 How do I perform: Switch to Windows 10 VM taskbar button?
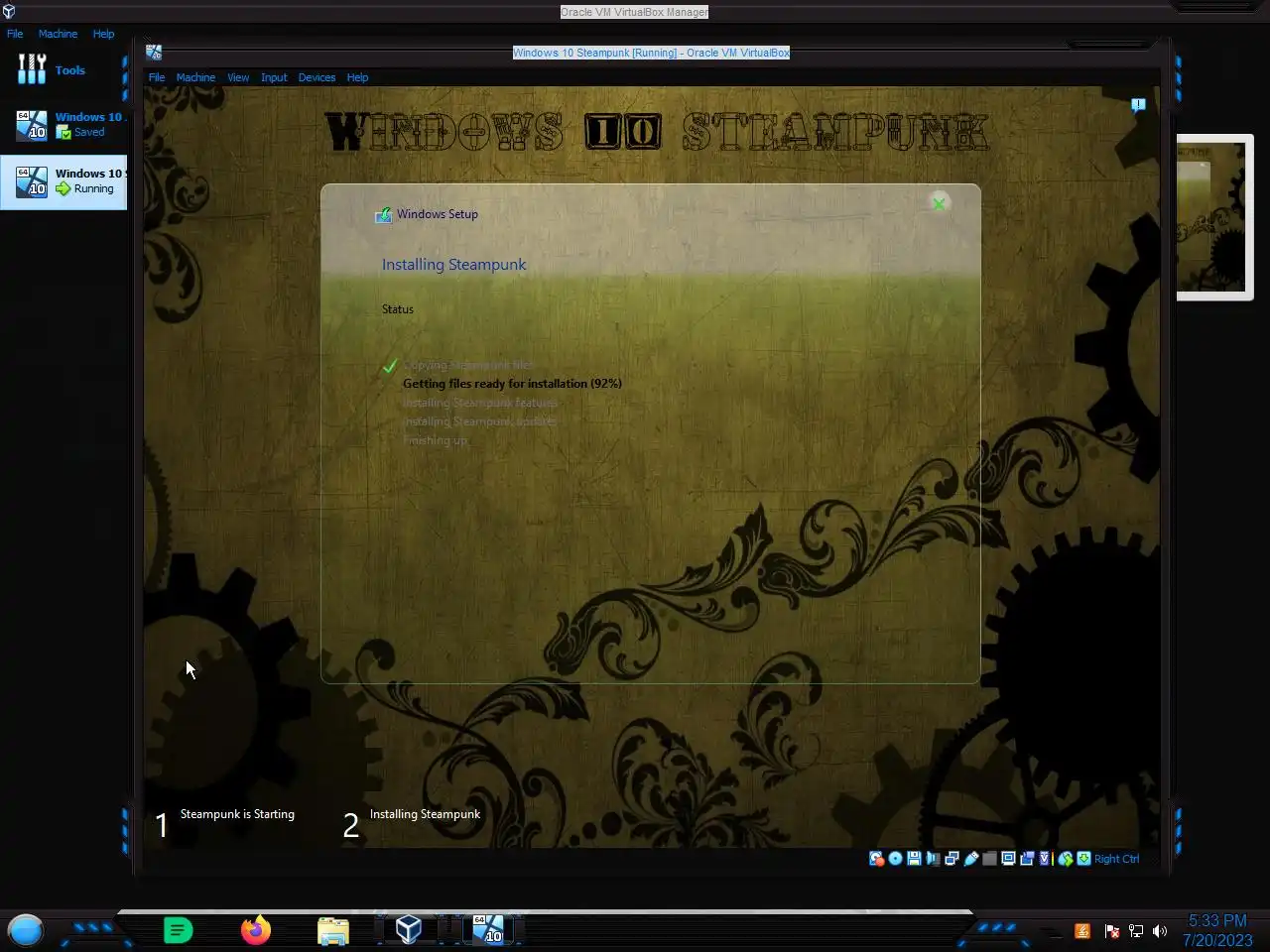tap(487, 929)
